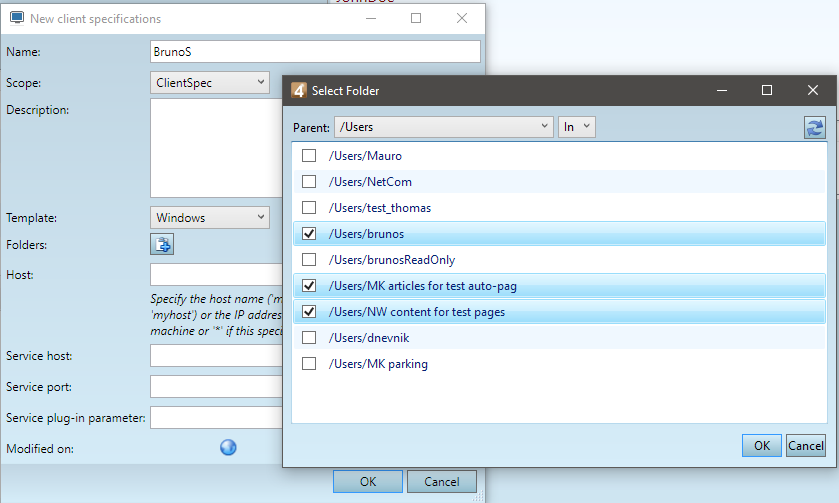Select the /Users/brunosReadOnly row text
839x503 pixels.
pos(392,260)
